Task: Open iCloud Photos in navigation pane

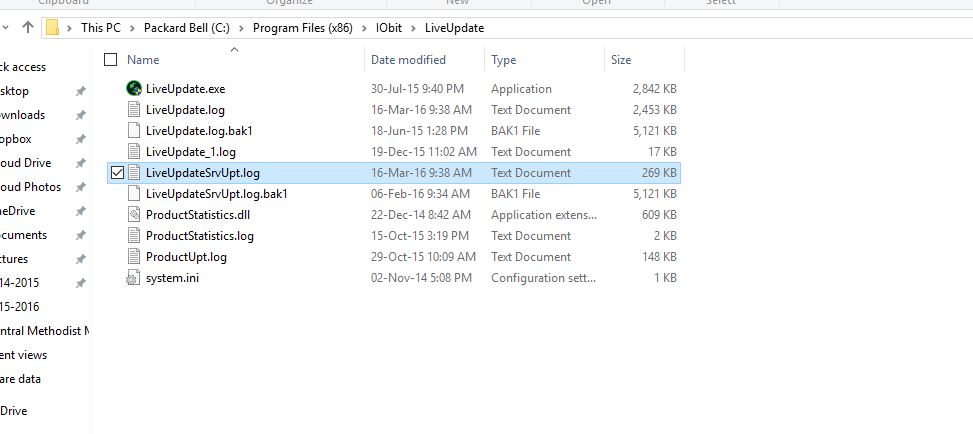Action: click(30, 187)
